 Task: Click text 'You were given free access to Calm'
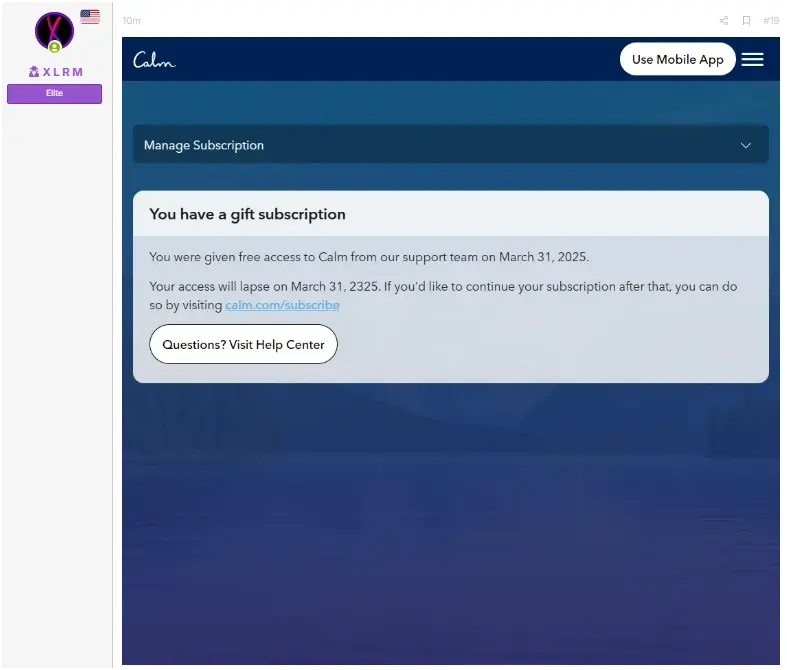[248, 257]
